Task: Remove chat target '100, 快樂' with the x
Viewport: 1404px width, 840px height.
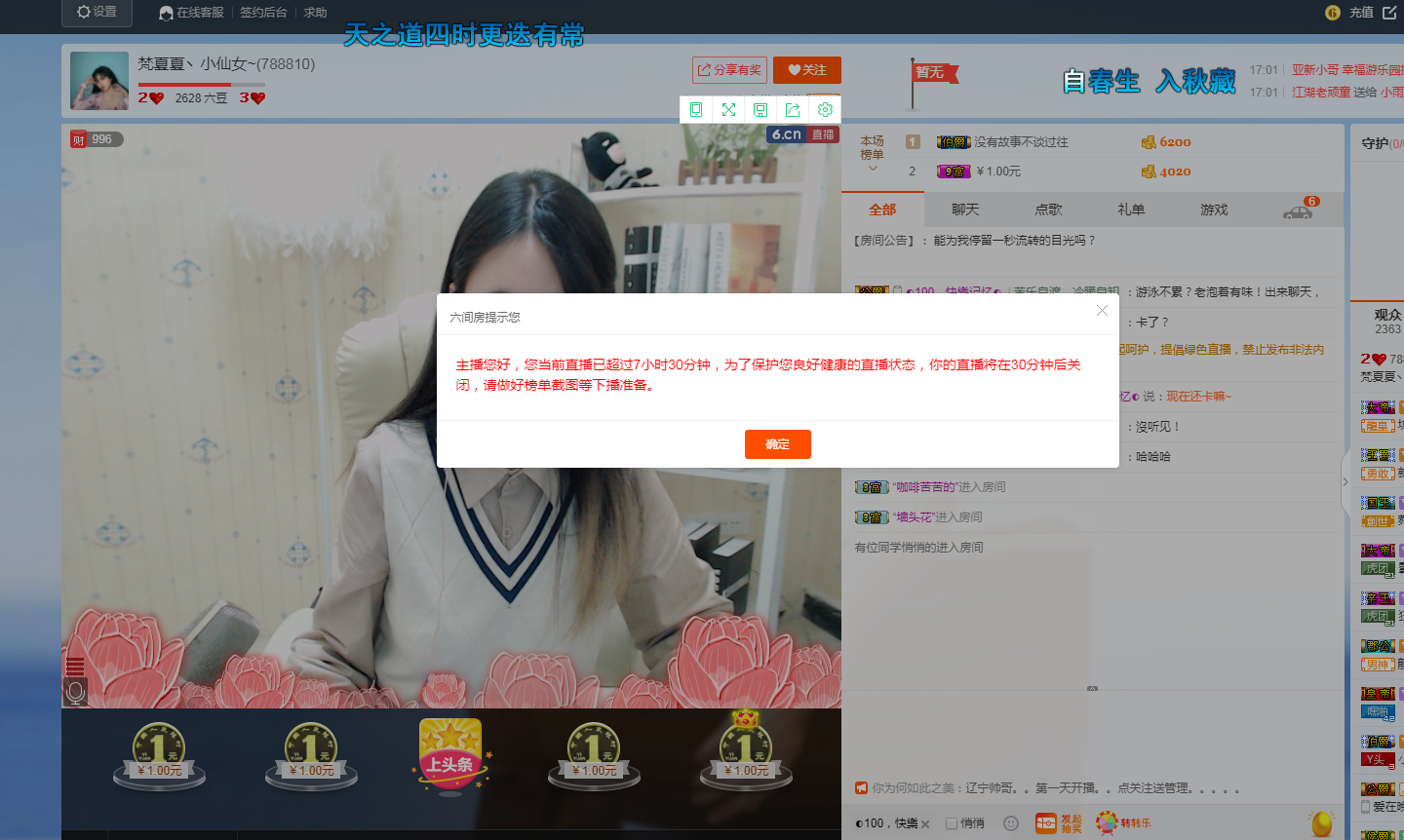Action: (925, 824)
